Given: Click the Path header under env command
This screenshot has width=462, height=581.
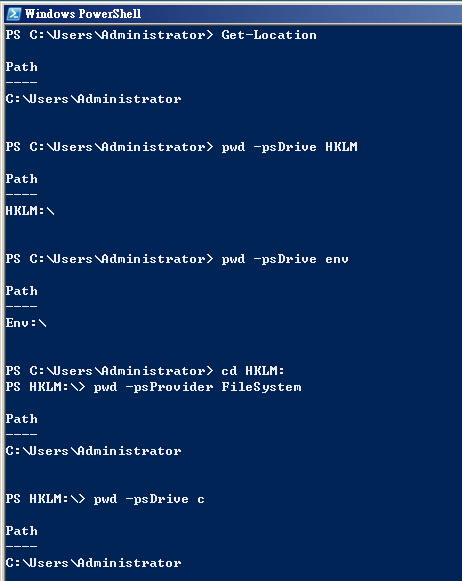Looking at the screenshot, I should pos(21,291).
